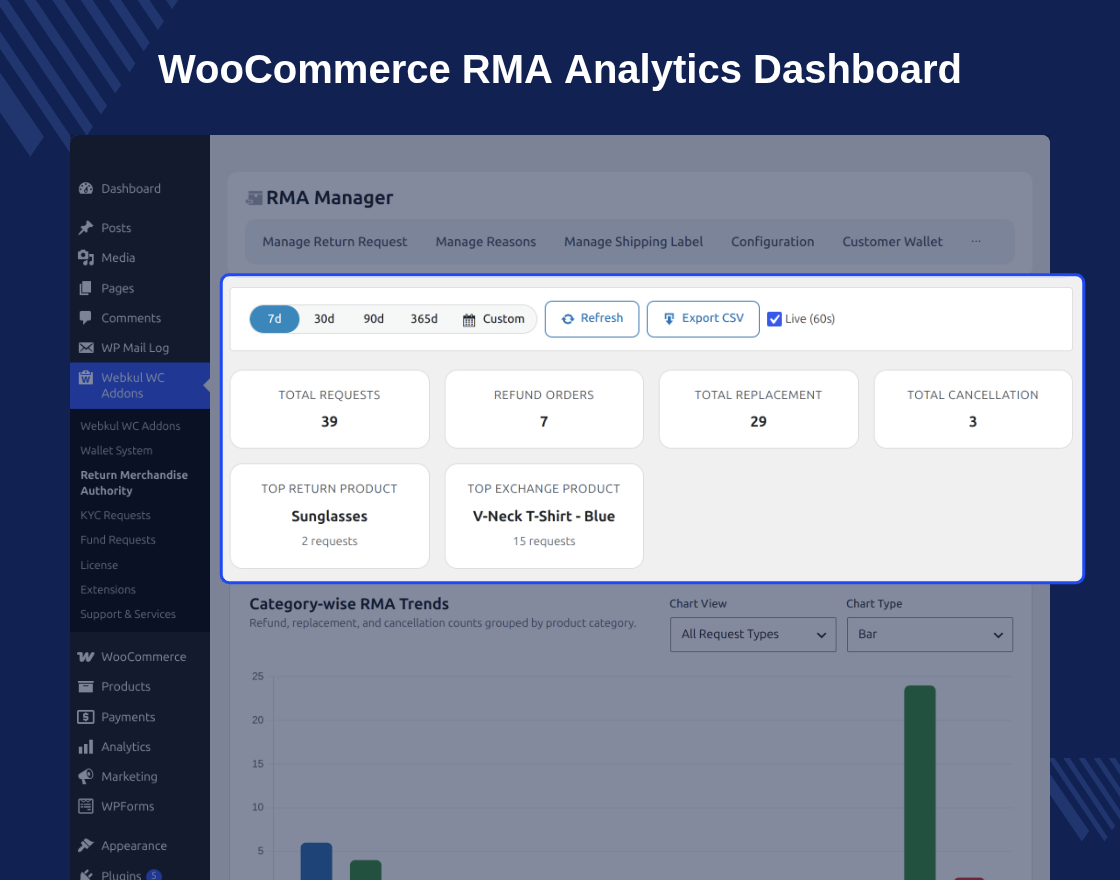The image size is (1120, 880).
Task: Click the Appearance brush icon
Action: click(86, 846)
